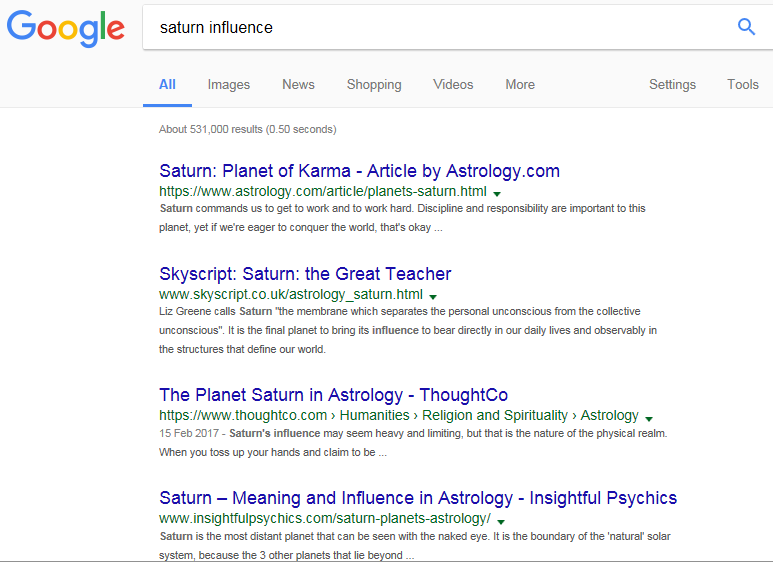
Task: Click snippet starting Saturn is the most distant
Action: click(415, 546)
